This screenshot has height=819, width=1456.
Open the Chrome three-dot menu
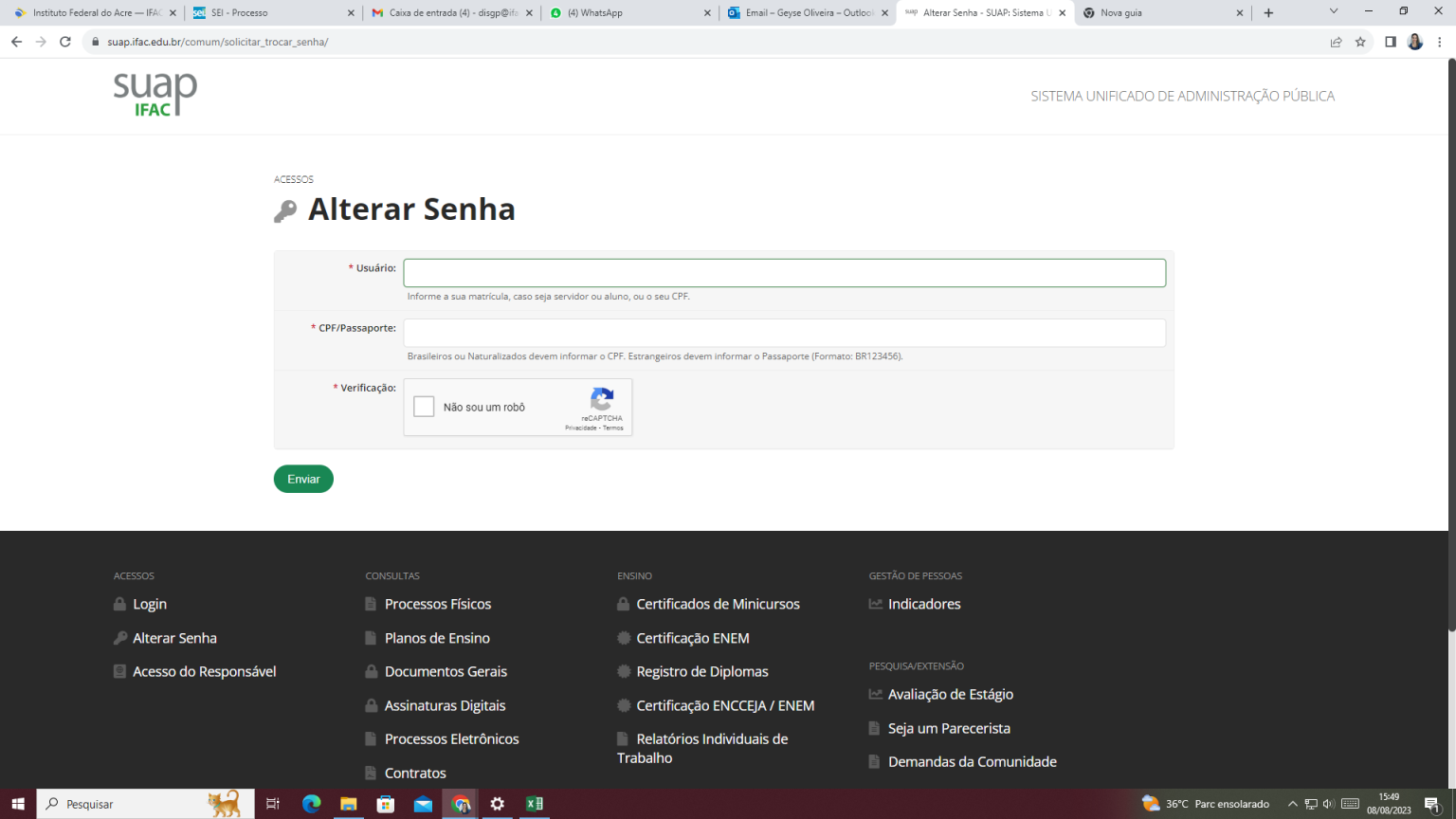[x=1440, y=42]
